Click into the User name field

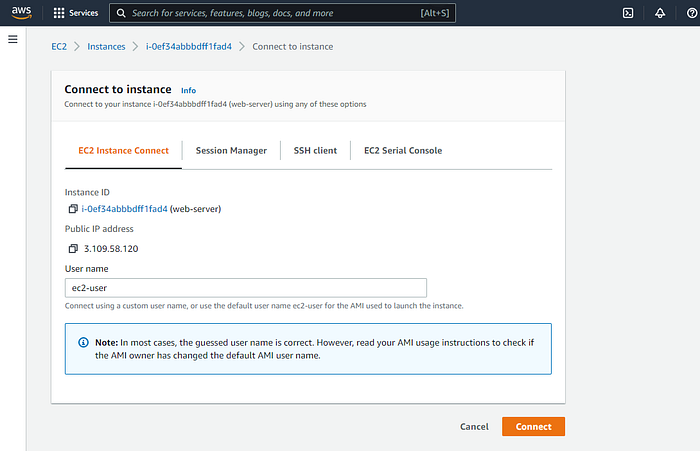246,288
